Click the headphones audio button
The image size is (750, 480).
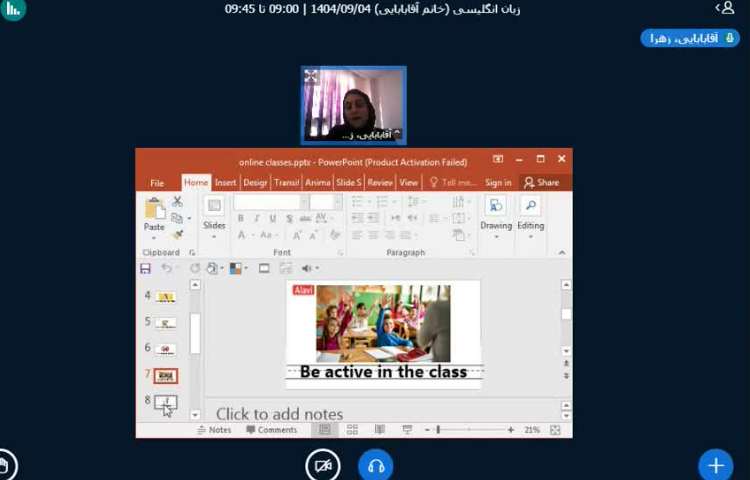click(x=376, y=465)
